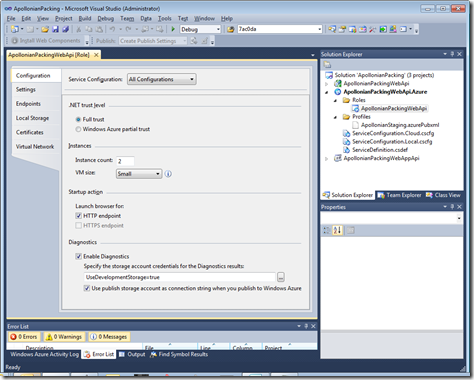Open the Toolbox via hammer-wrench icon
The height and width of the screenshot is (380, 474).
point(373,29)
